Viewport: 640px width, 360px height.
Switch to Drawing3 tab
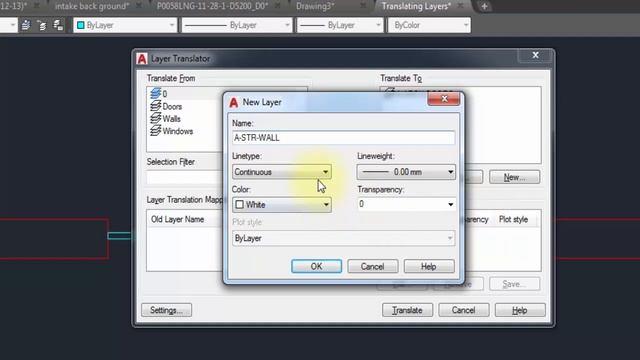tap(315, 6)
